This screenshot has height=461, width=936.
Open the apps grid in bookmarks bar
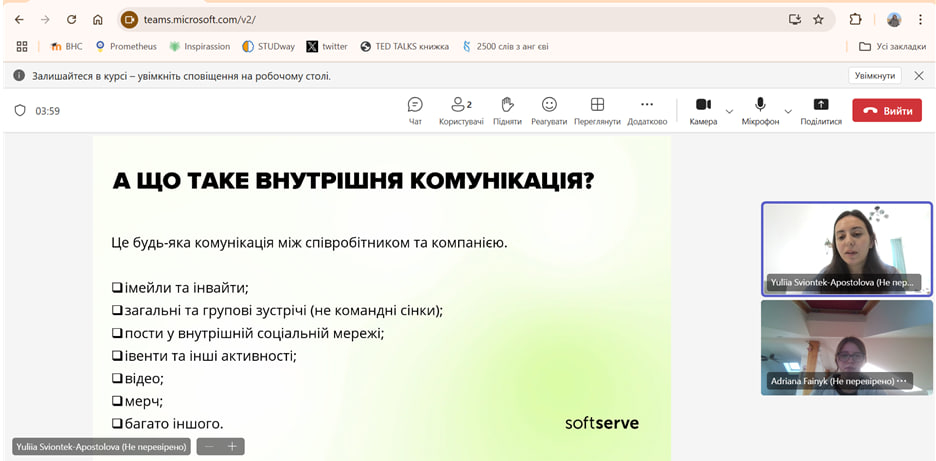tap(22, 47)
